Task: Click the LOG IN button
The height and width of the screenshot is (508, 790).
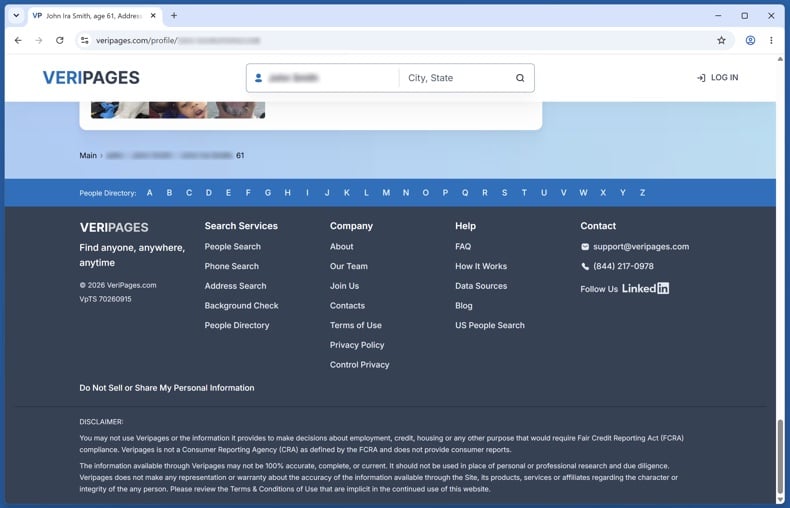Action: tap(717, 78)
